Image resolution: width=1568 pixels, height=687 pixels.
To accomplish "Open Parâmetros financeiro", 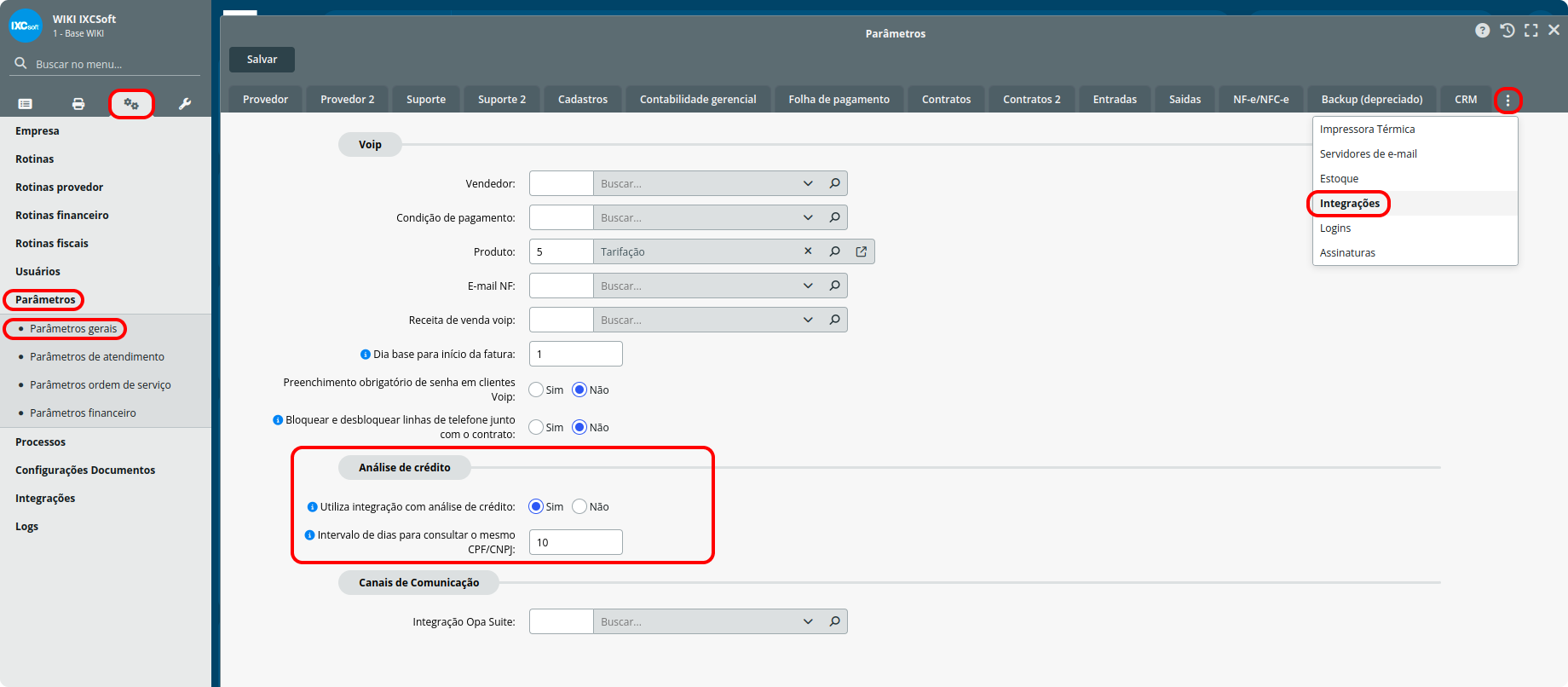I will click(83, 413).
